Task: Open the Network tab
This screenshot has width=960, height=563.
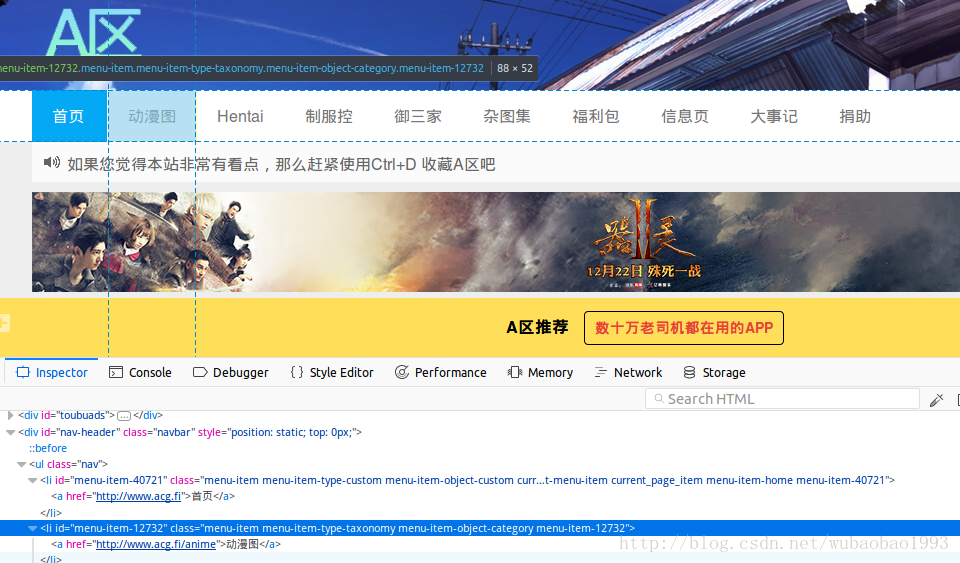Action: tap(628, 372)
